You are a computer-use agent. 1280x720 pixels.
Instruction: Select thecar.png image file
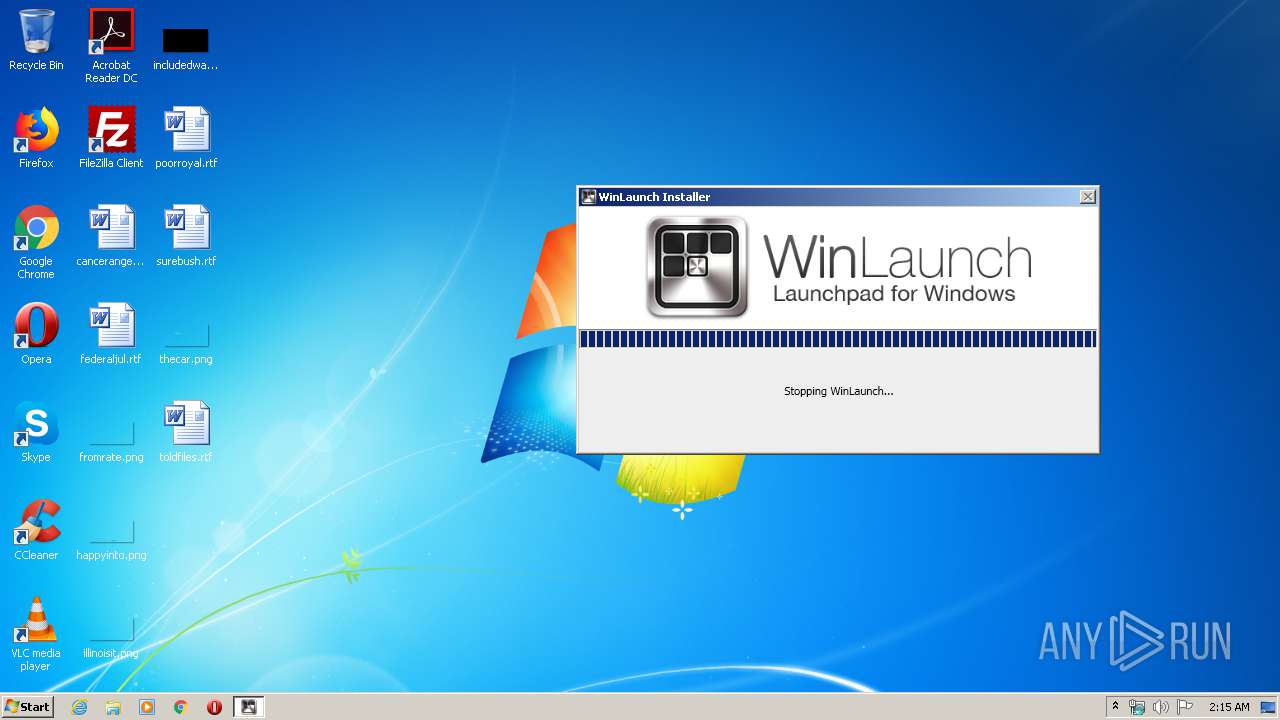point(186,343)
